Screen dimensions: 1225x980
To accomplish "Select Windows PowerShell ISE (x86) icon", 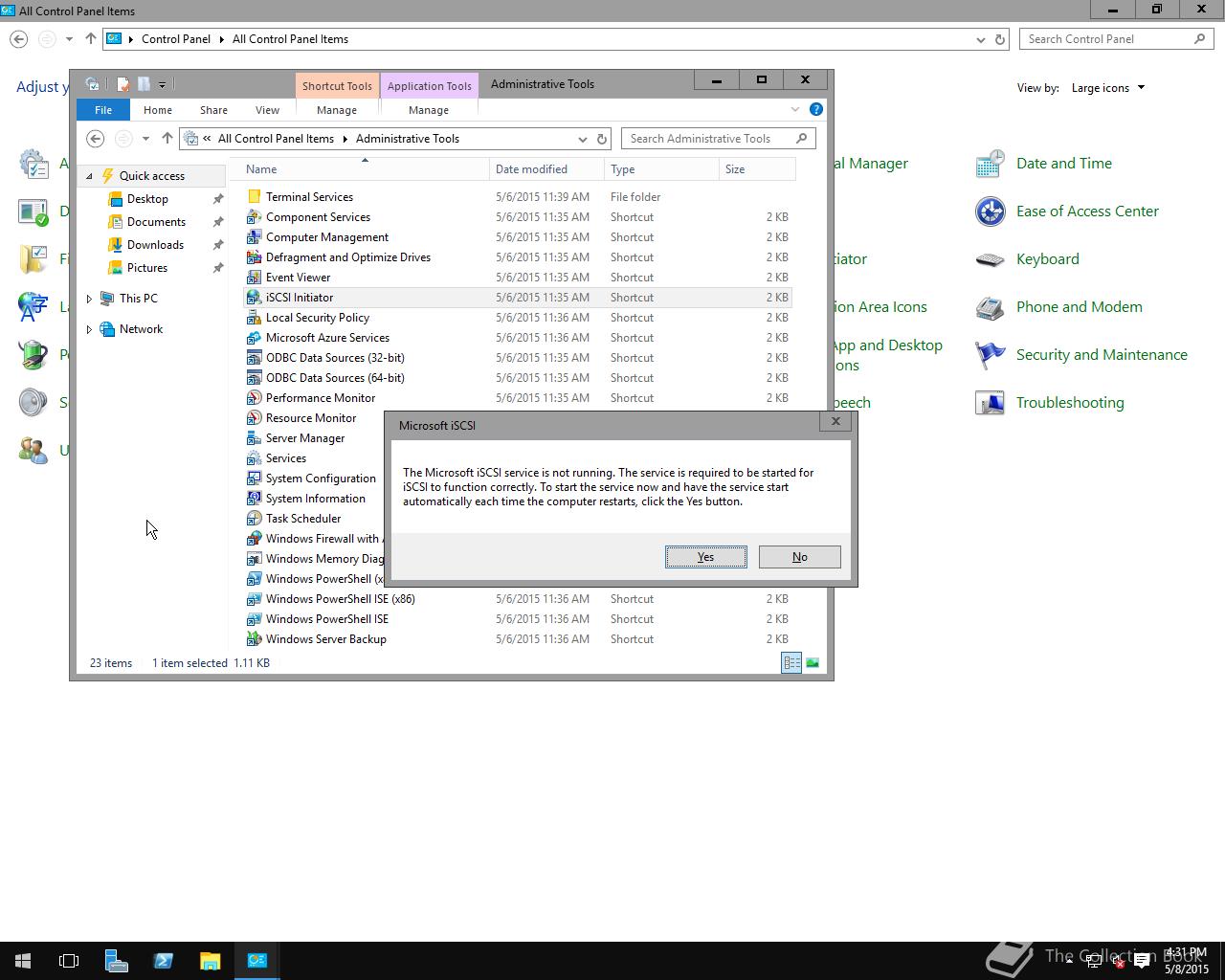I will pyautogui.click(x=254, y=599).
